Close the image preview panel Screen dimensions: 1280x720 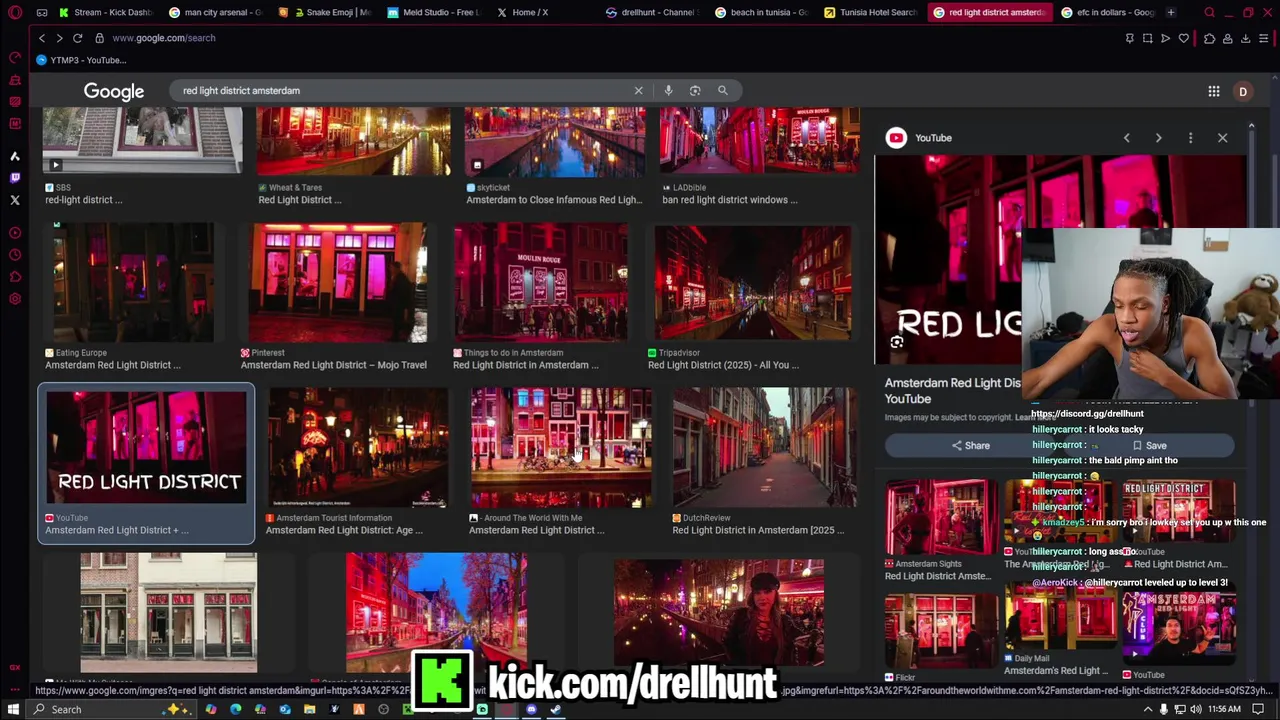pos(1222,138)
